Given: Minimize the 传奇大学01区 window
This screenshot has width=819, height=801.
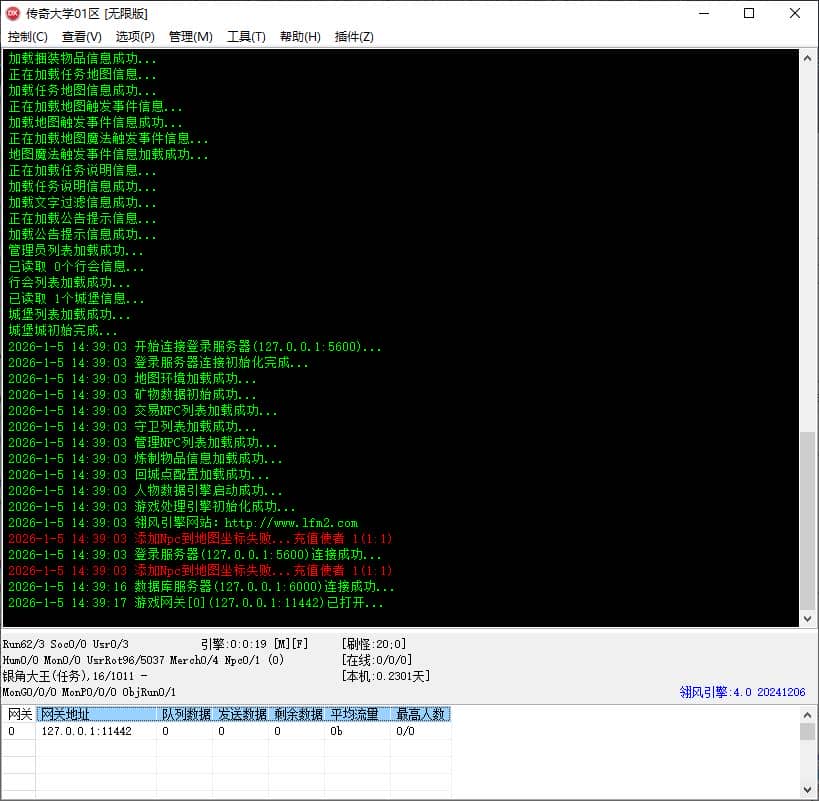Looking at the screenshot, I should (x=704, y=14).
